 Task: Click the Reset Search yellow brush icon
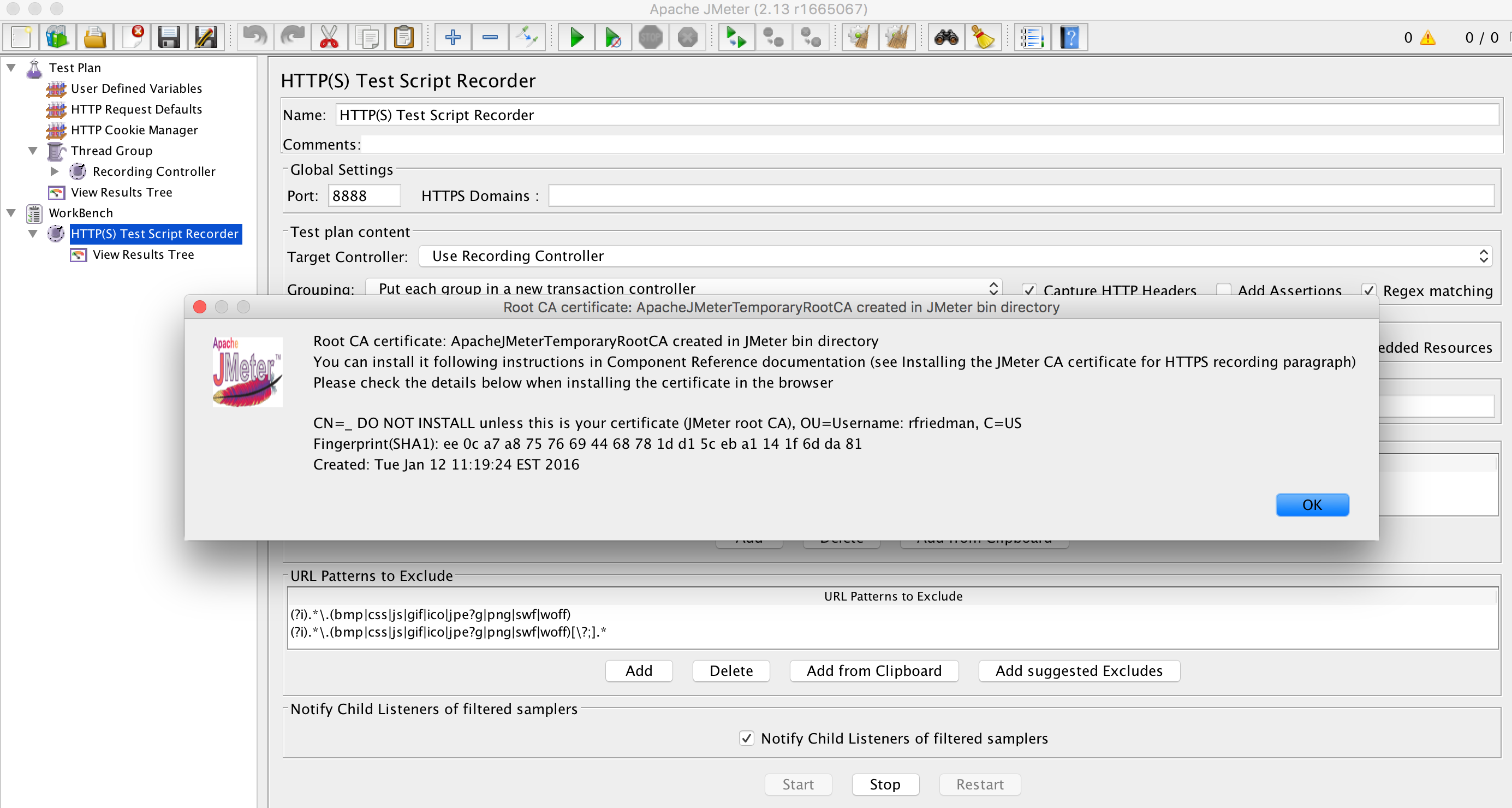pos(983,37)
